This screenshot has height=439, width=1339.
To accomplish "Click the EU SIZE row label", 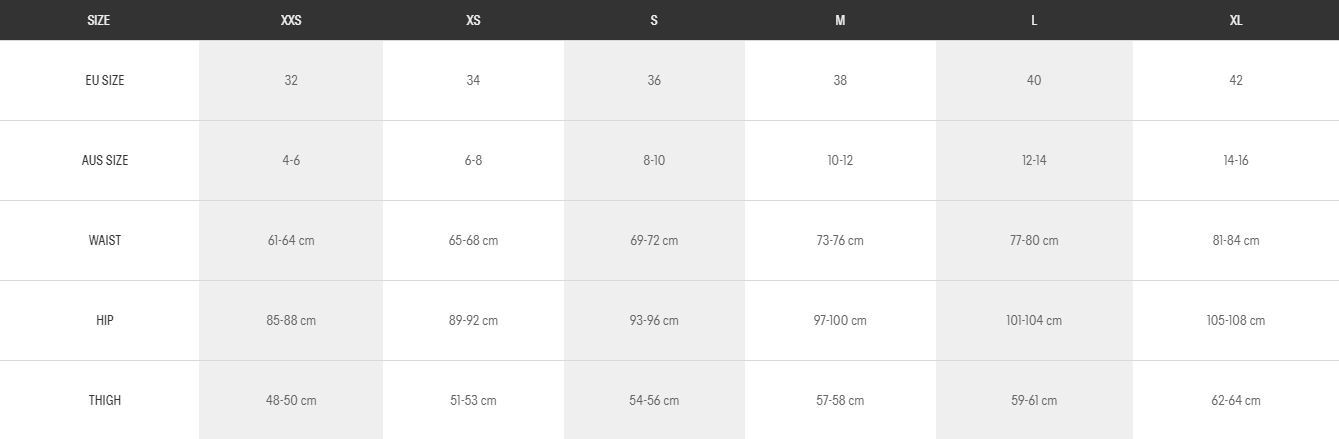I will (105, 80).
